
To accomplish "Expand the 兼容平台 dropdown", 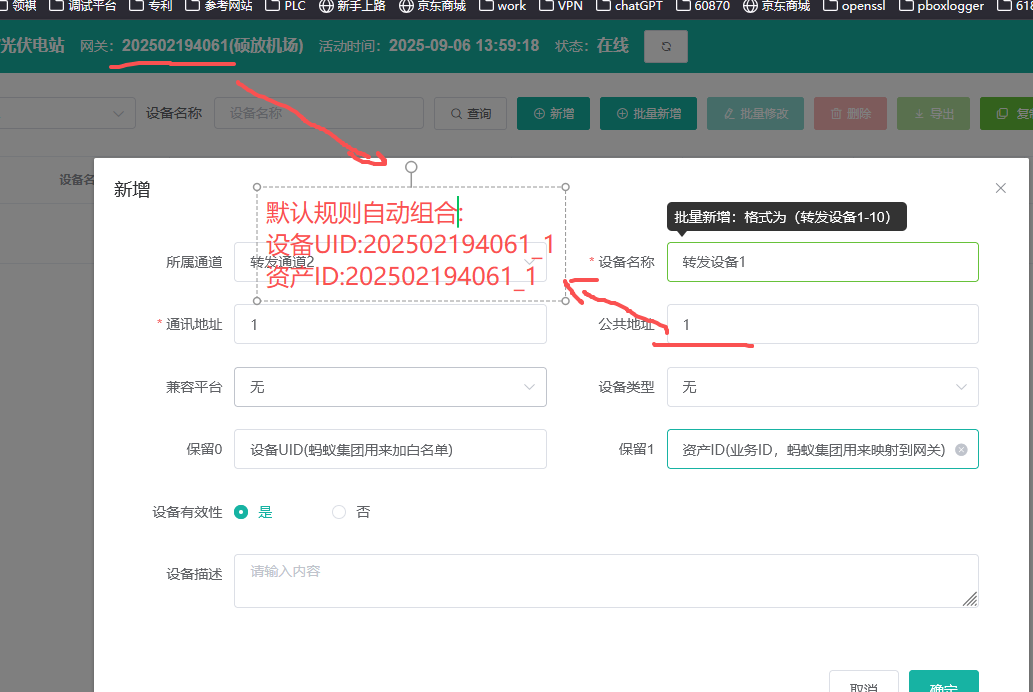I will [390, 387].
